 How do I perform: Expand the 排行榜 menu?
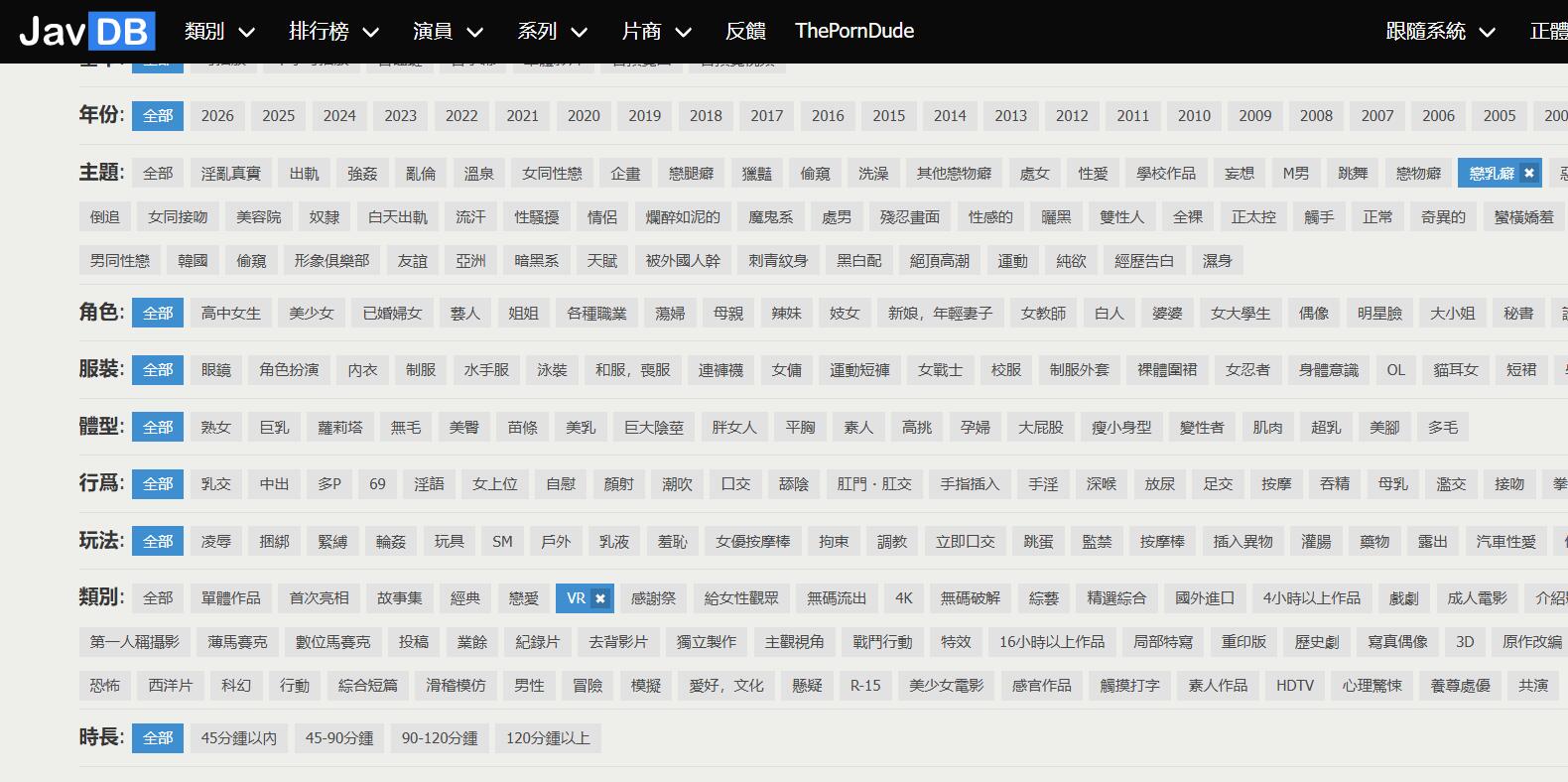[x=333, y=32]
